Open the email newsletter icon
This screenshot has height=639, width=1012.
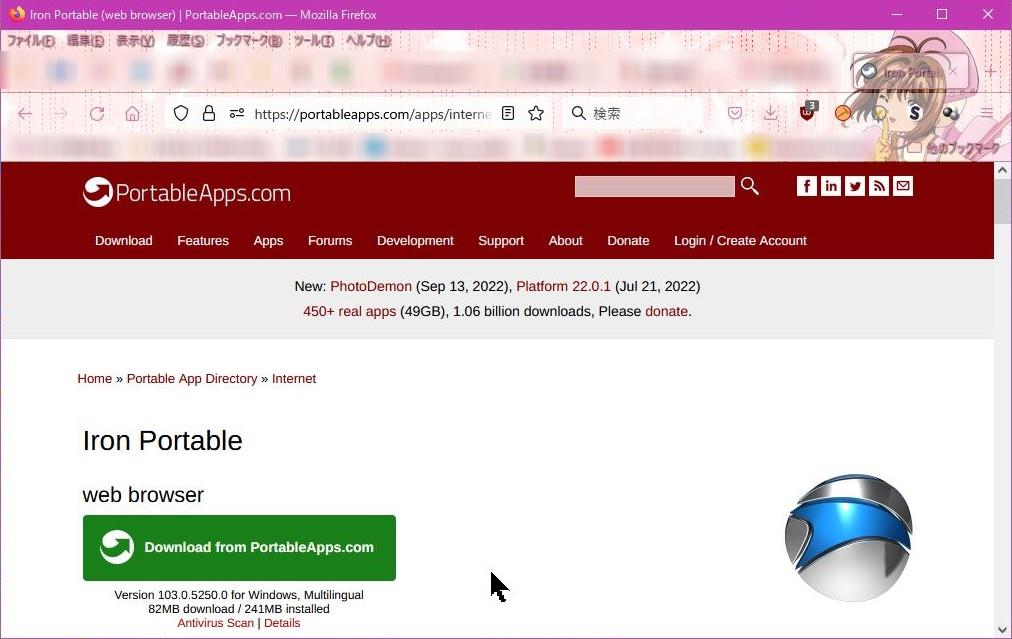pos(903,186)
